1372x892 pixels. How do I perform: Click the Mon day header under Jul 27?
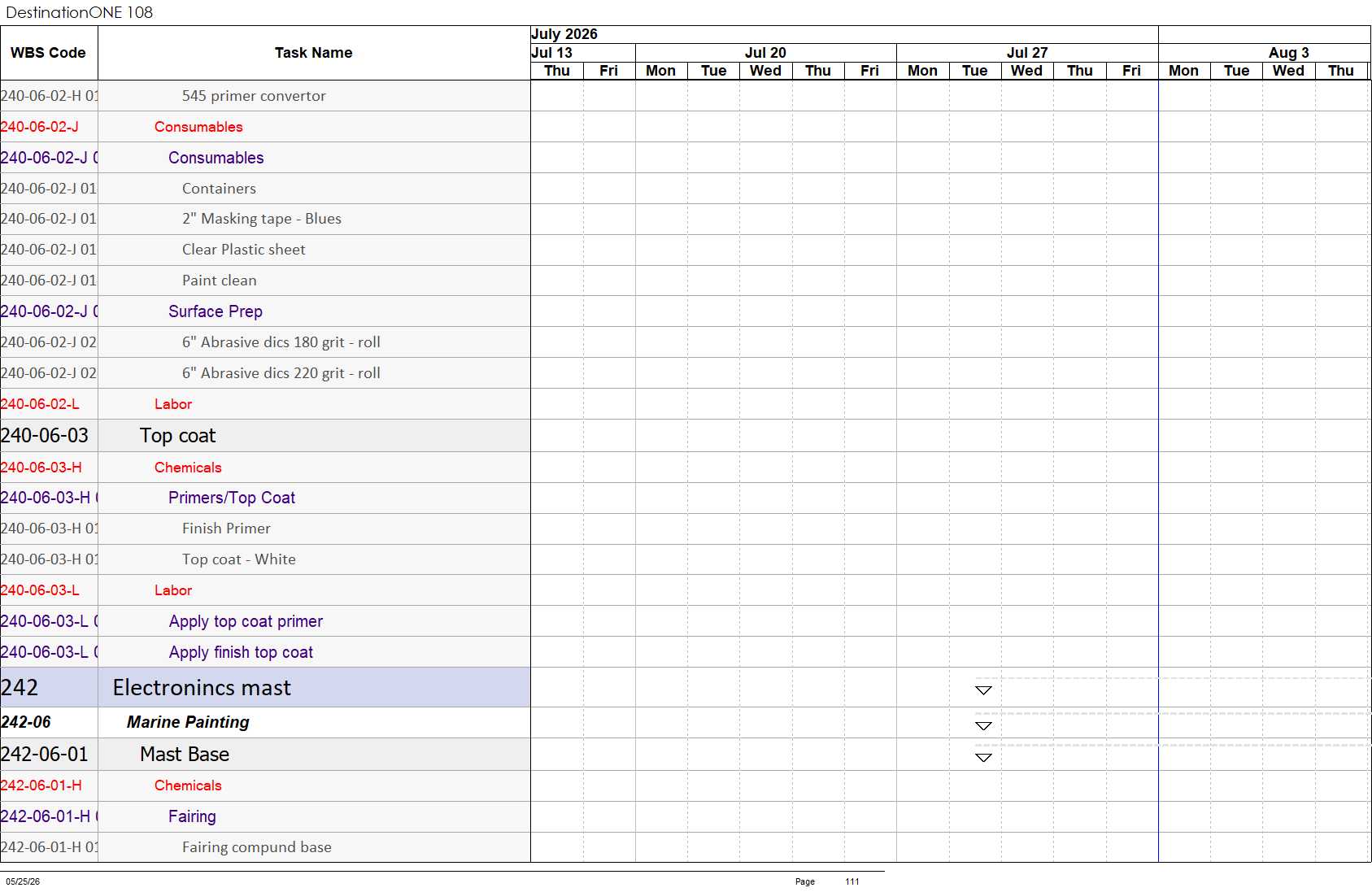pos(922,71)
